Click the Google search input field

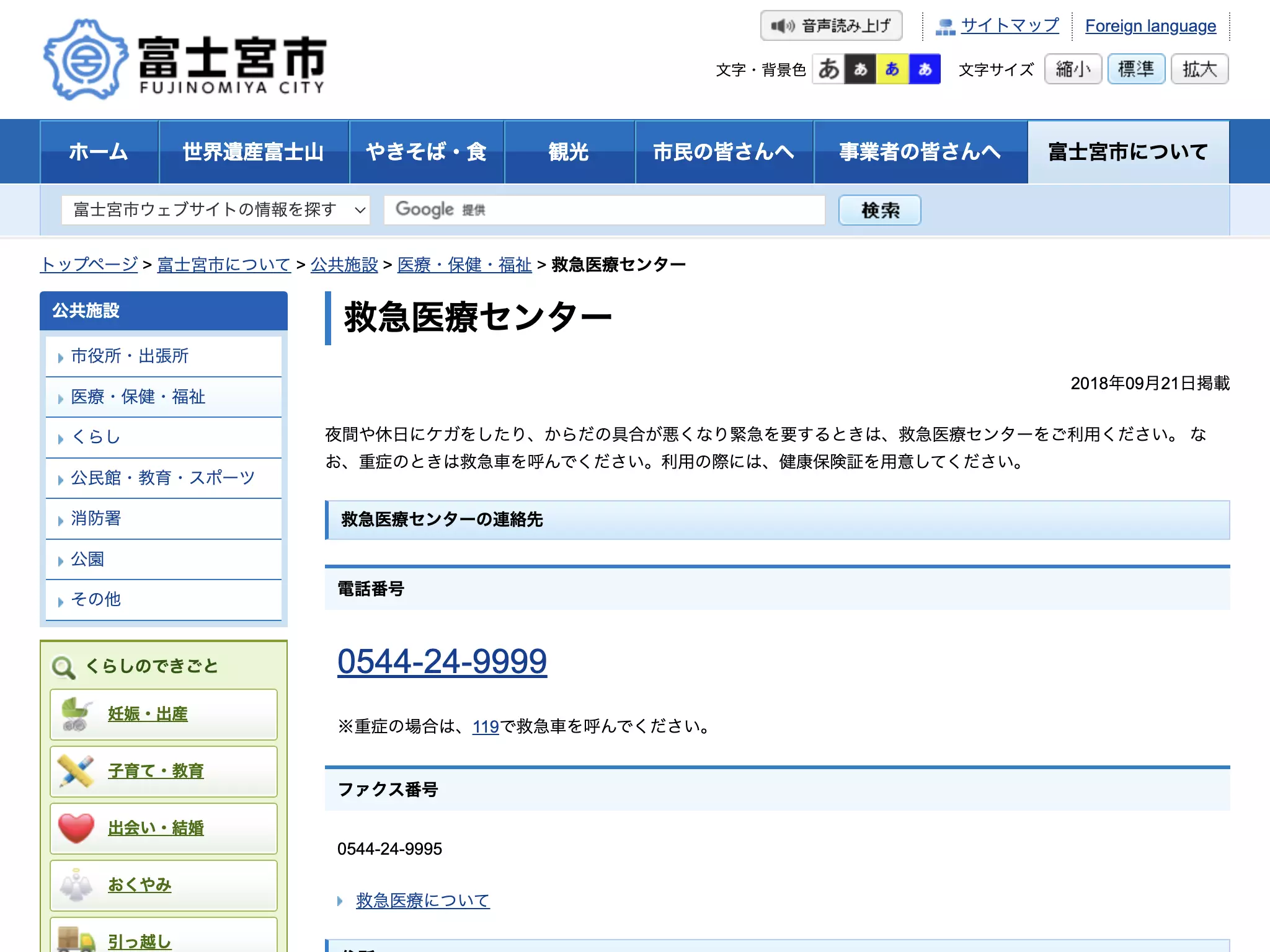[x=605, y=210]
